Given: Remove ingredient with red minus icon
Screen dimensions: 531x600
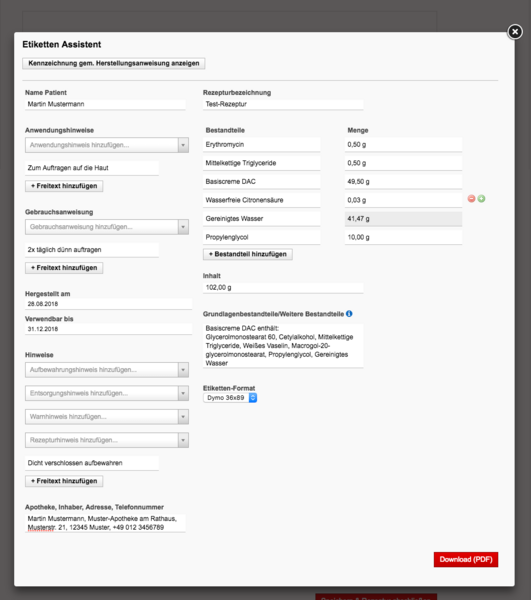Looking at the screenshot, I should click(x=471, y=199).
